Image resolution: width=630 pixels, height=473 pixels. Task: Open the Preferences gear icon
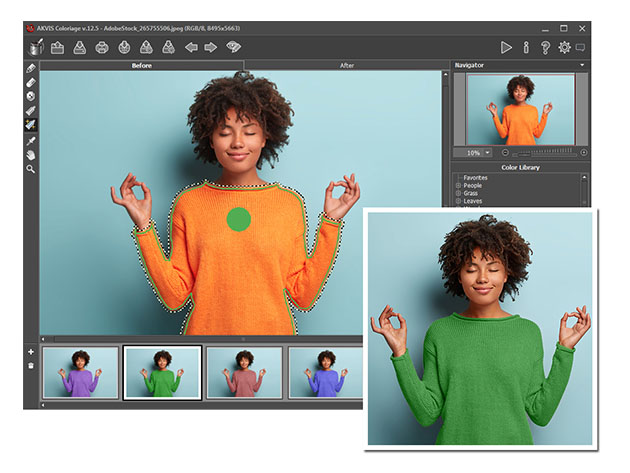[564, 47]
